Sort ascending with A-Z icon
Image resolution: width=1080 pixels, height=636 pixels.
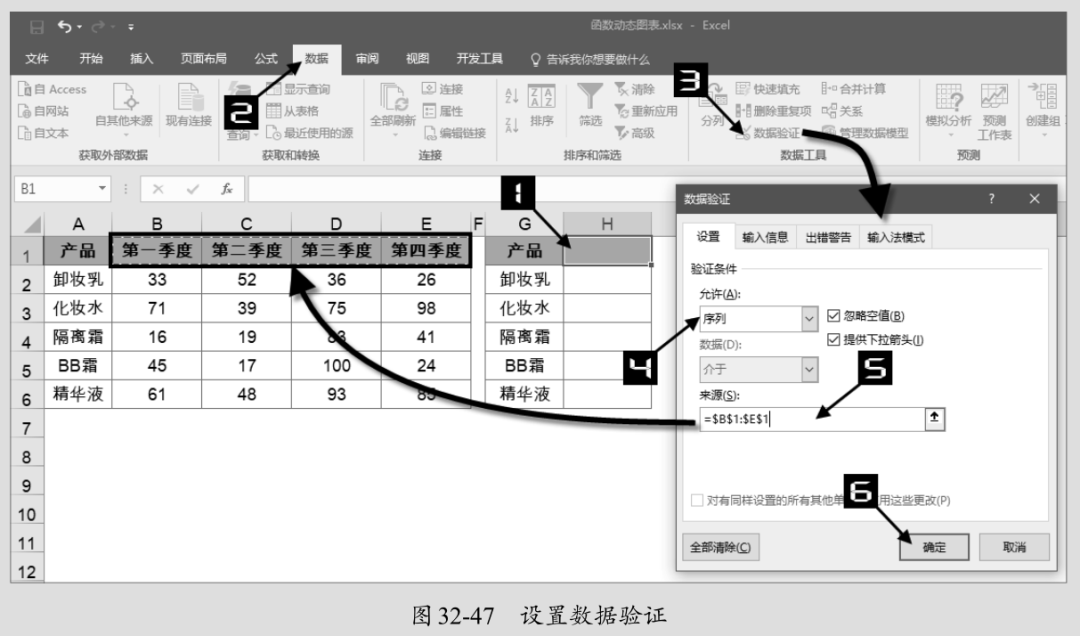point(512,96)
